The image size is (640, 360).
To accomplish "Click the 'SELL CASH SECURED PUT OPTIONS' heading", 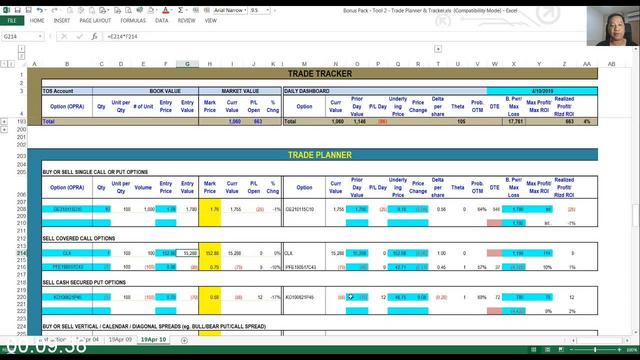I will [84, 282].
